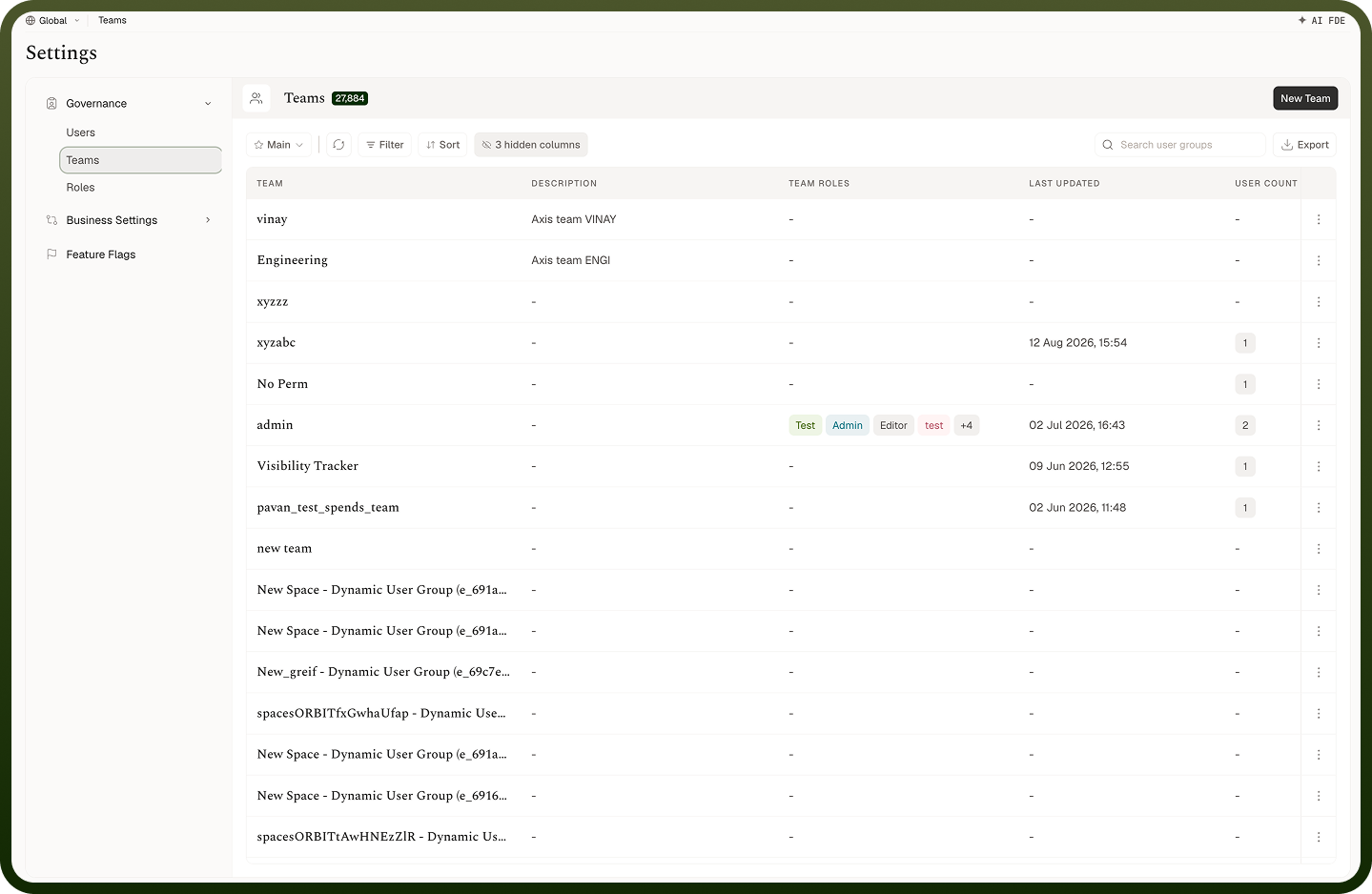This screenshot has height=894, width=1372.
Task: Open the Main view dropdown
Action: (278, 145)
